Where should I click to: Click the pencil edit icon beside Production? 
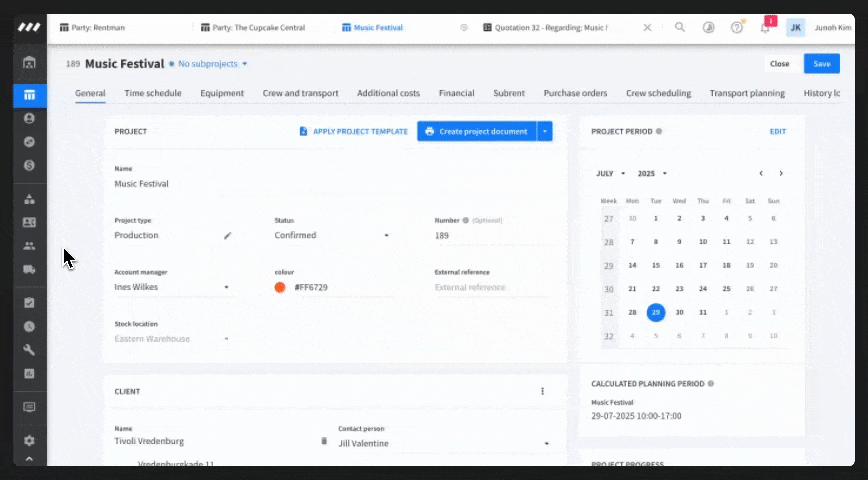click(x=228, y=235)
